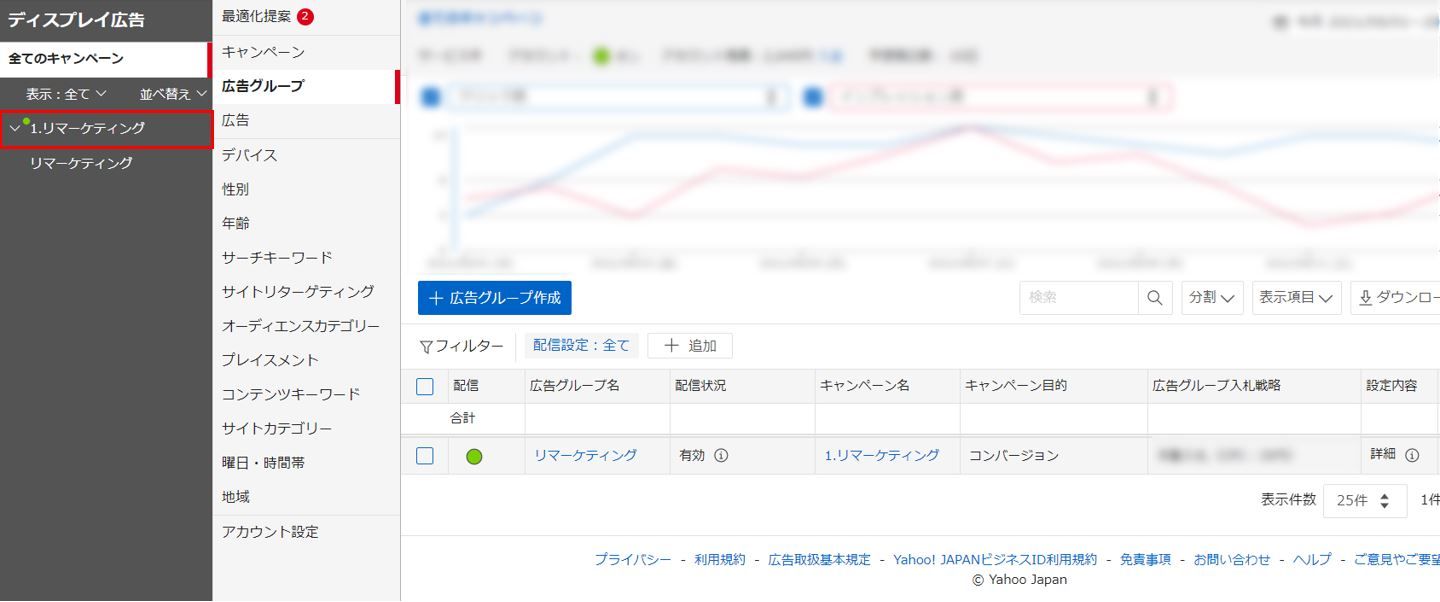Open 1.リマーケティング campaign link in table
Screen dimensions: 1440x602
(x=882, y=455)
